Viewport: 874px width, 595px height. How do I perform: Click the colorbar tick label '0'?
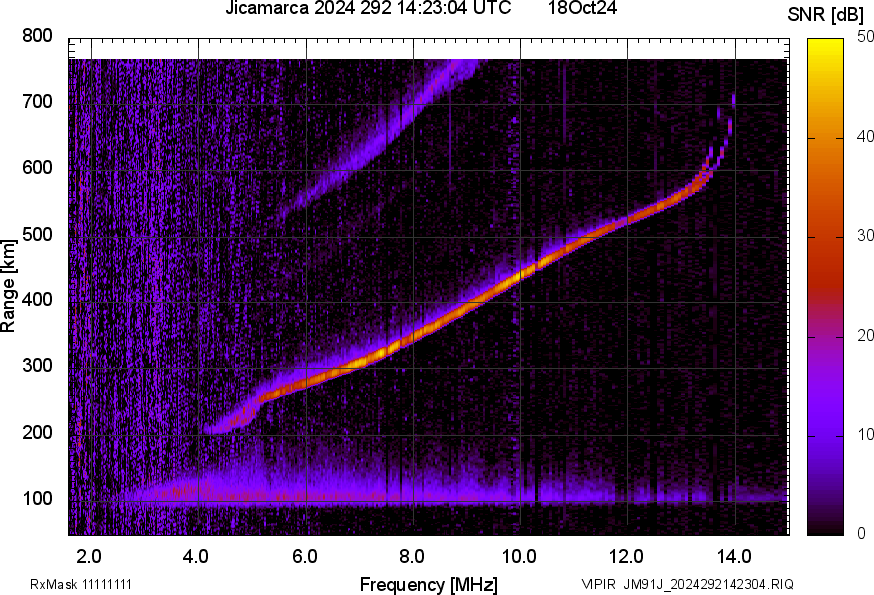click(862, 534)
